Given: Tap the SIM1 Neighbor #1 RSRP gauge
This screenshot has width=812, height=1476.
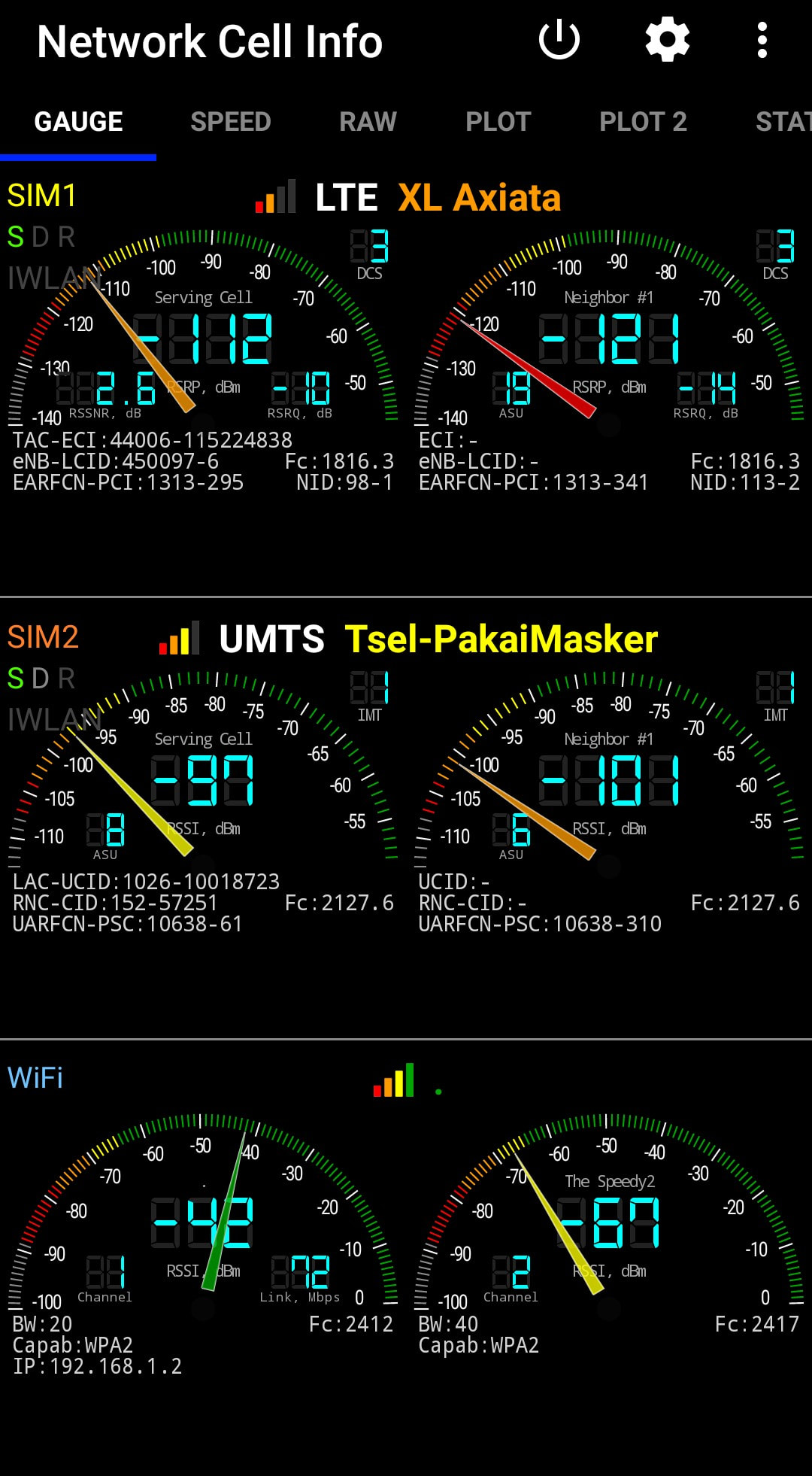Looking at the screenshot, I should 609,327.
